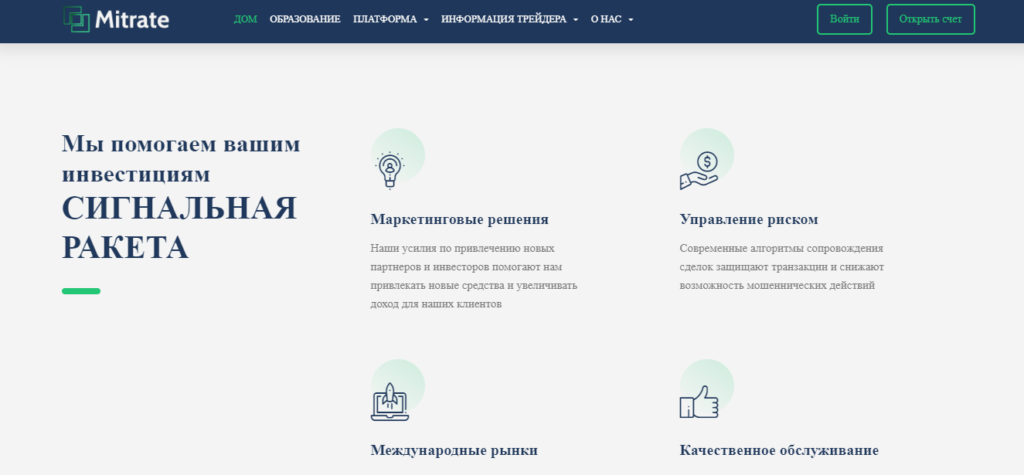The image size is (1024, 475).
Task: Click the СИГНАЛЬНАЯ РАКЕТА headline
Action: [179, 228]
